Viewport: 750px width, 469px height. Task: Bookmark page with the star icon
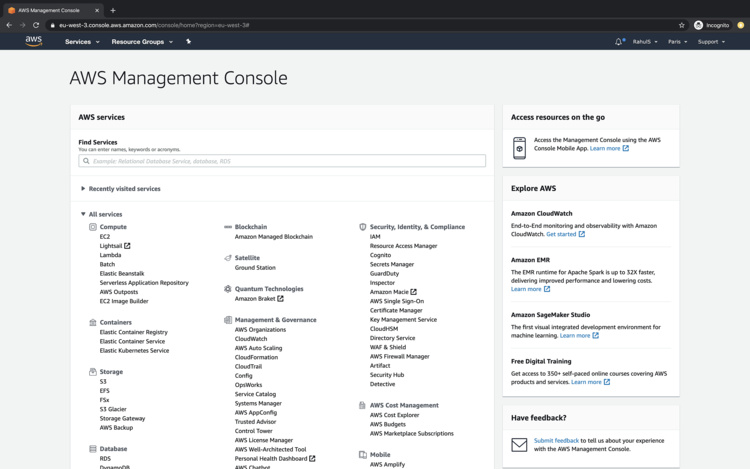pyautogui.click(x=682, y=25)
